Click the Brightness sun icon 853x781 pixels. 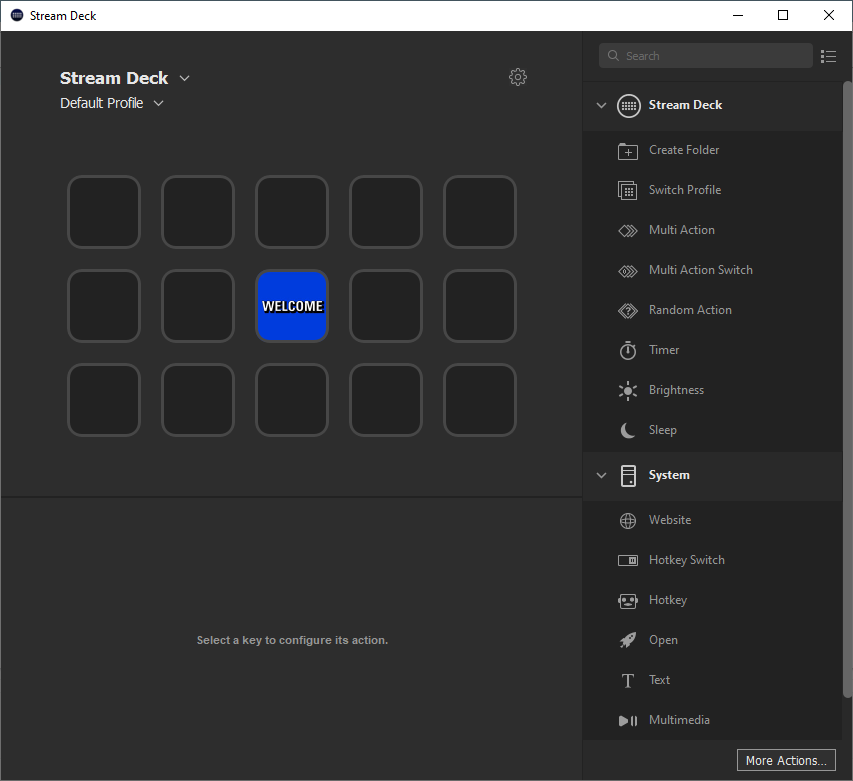point(628,390)
